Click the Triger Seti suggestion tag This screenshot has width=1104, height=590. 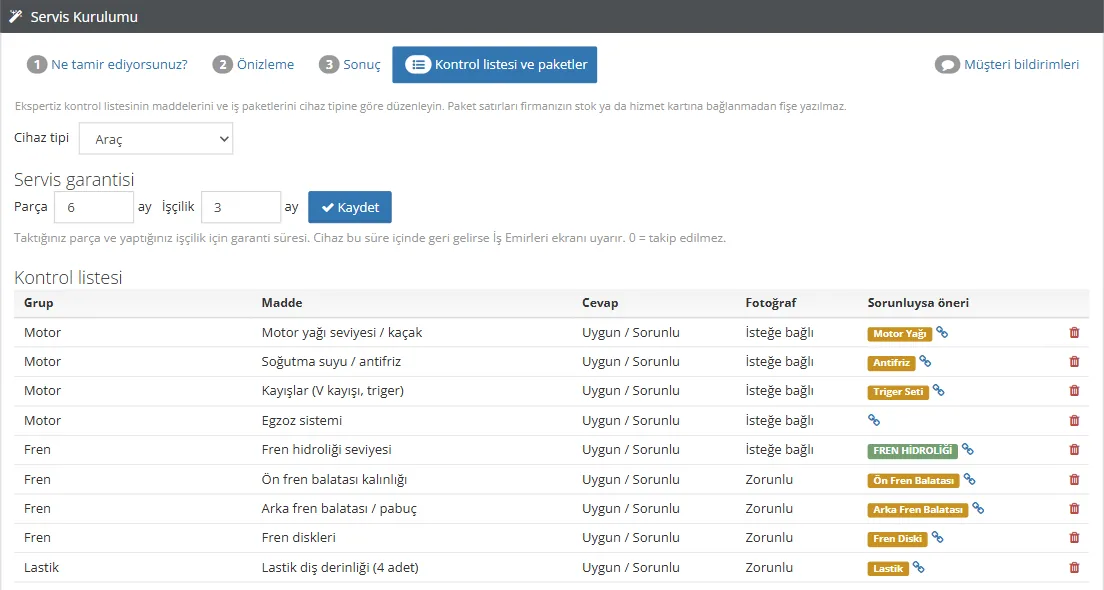coord(898,391)
